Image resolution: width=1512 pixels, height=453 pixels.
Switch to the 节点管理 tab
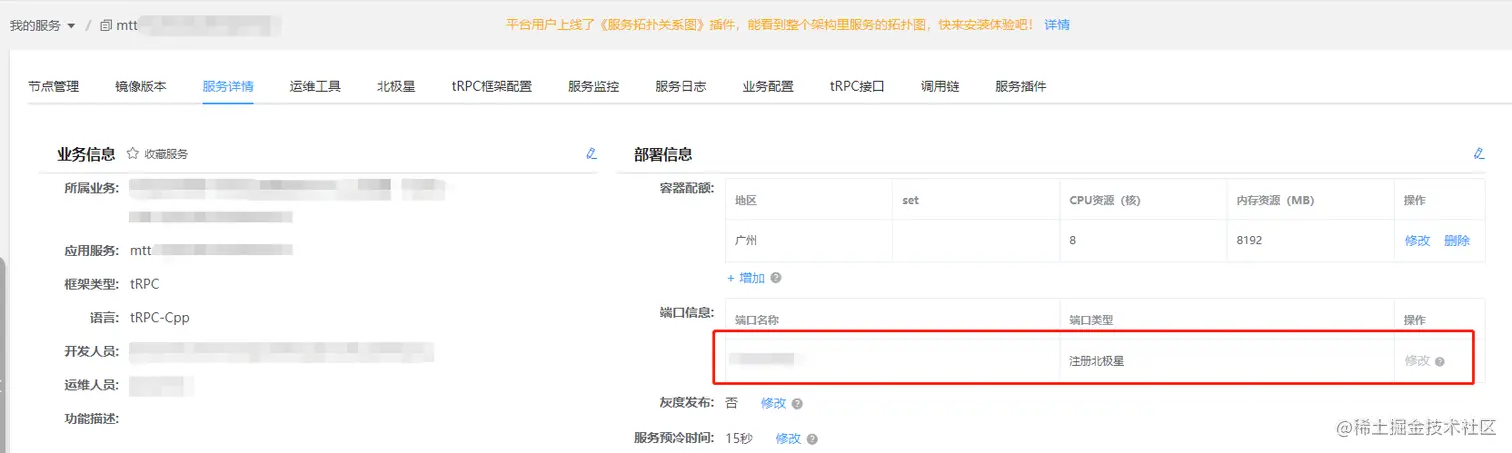[53, 86]
